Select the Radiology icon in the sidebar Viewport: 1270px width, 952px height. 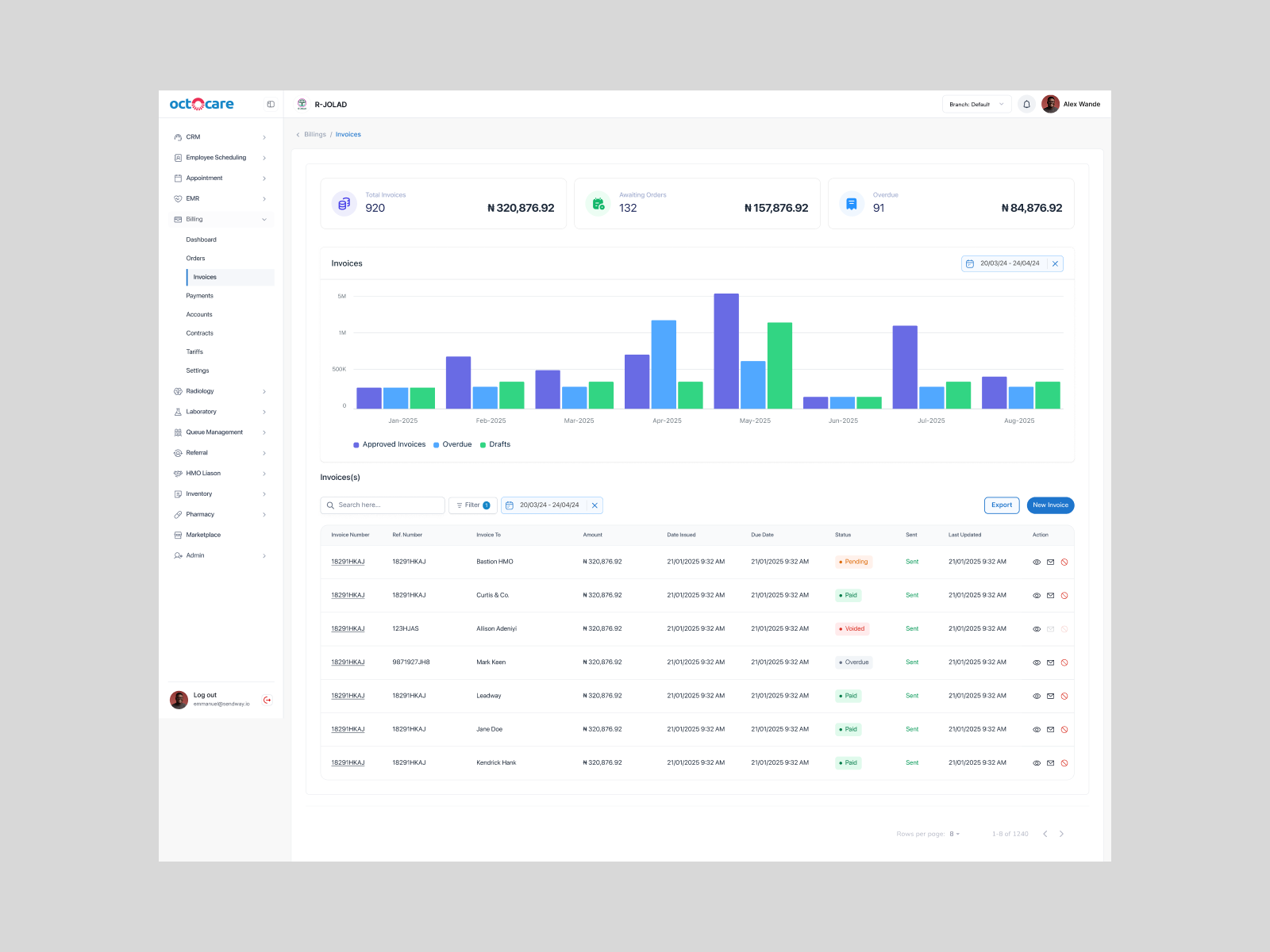click(178, 391)
